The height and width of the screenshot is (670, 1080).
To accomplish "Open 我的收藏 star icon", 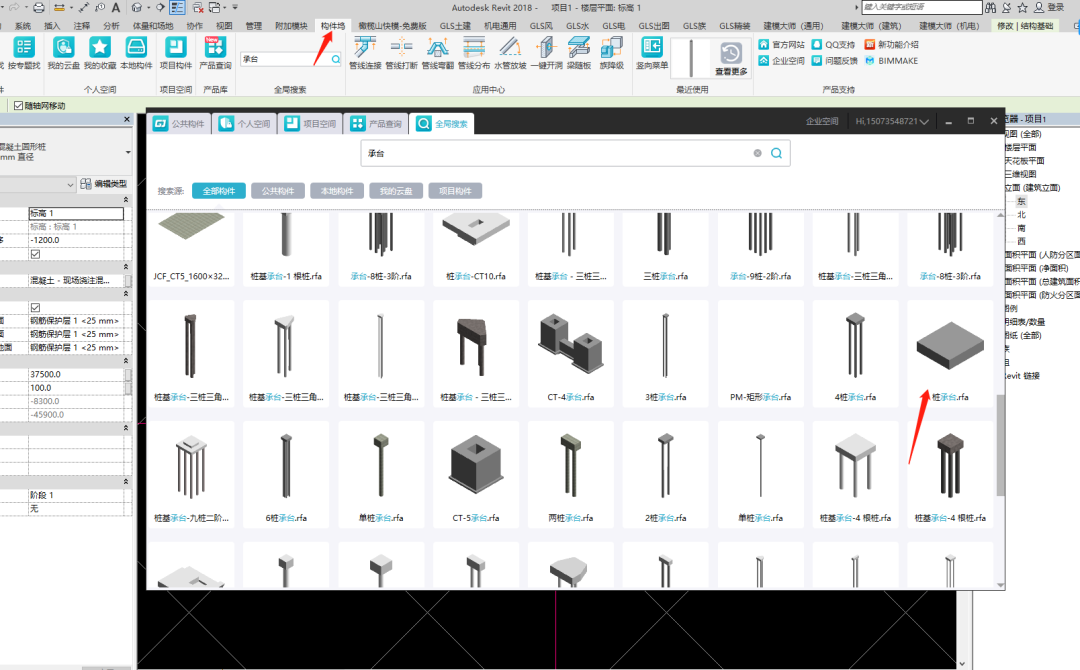I will (100, 53).
